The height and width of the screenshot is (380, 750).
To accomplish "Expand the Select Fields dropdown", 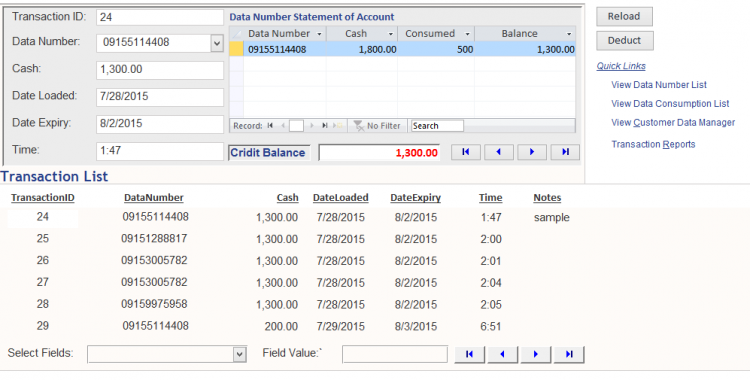I will pyautogui.click(x=240, y=355).
